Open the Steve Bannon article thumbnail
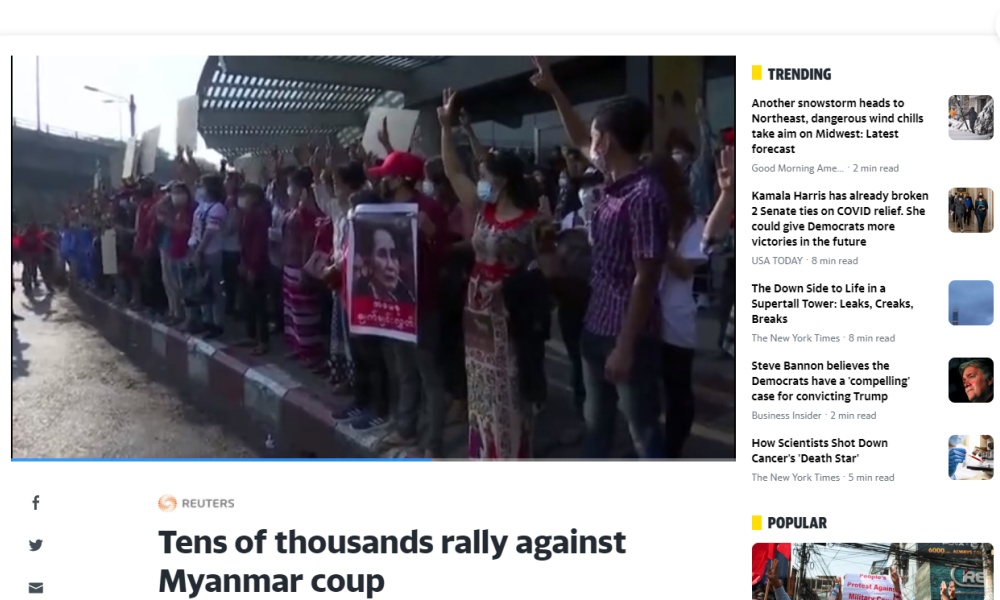Image resolution: width=1000 pixels, height=600 pixels. [971, 380]
